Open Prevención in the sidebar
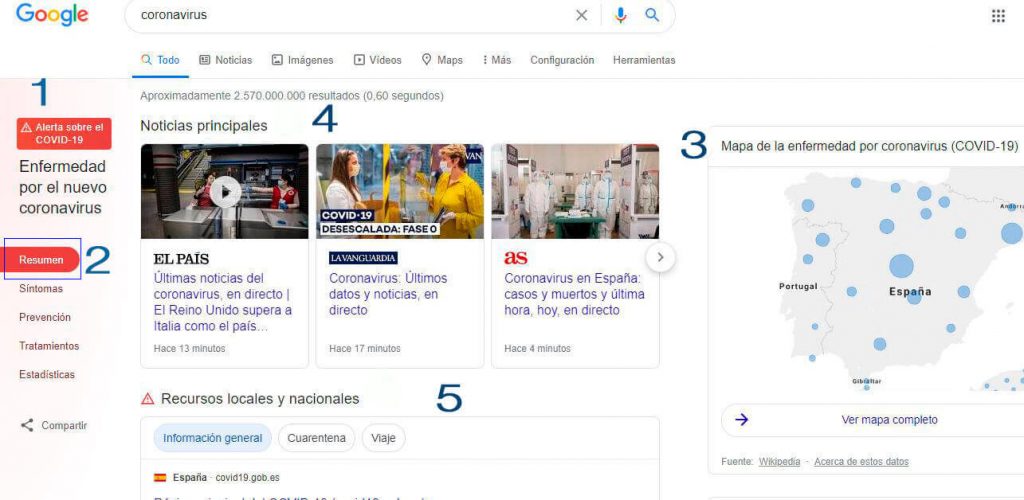This screenshot has width=1024, height=500. (45, 317)
